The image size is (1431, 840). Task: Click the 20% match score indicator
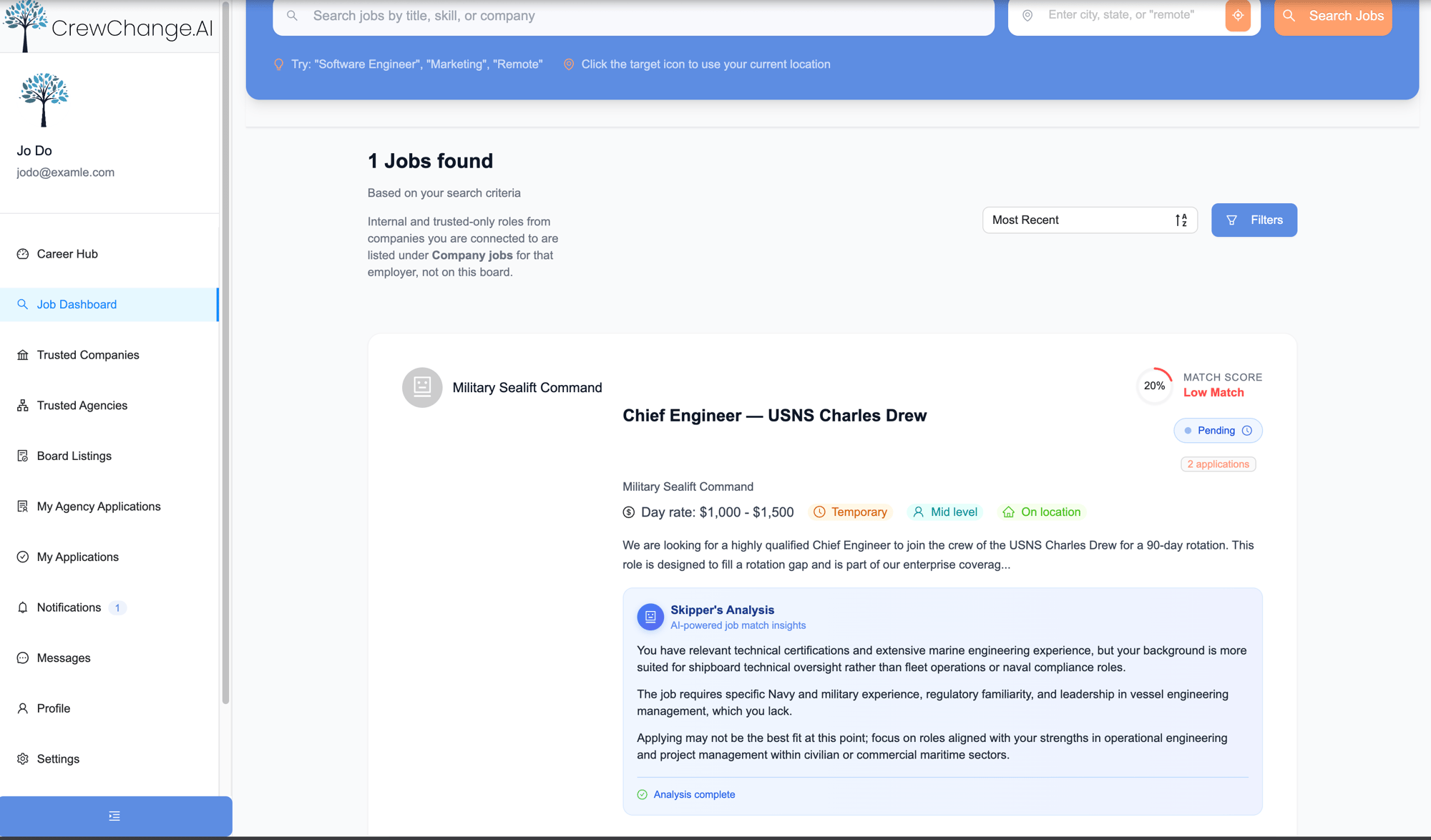[x=1154, y=386]
